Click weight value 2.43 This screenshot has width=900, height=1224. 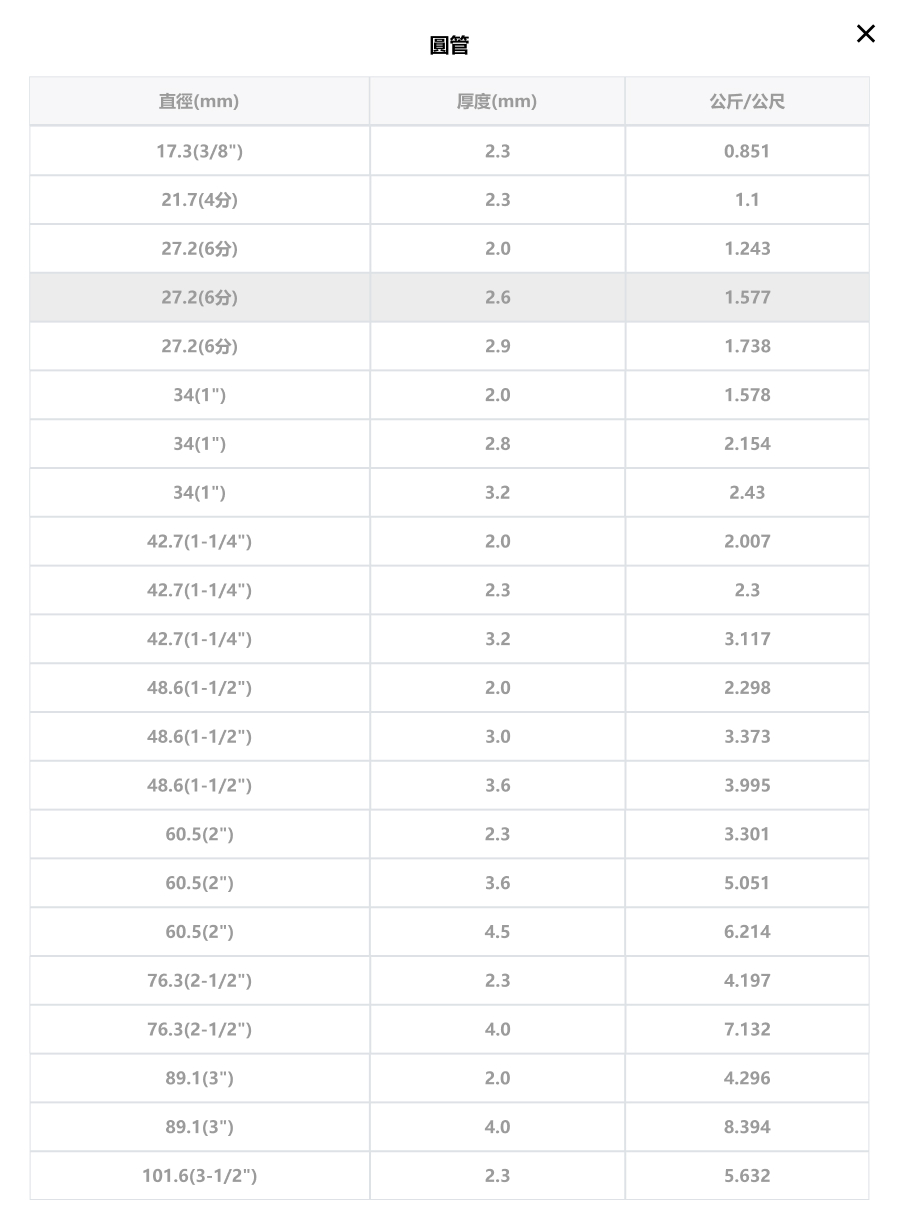click(x=747, y=492)
